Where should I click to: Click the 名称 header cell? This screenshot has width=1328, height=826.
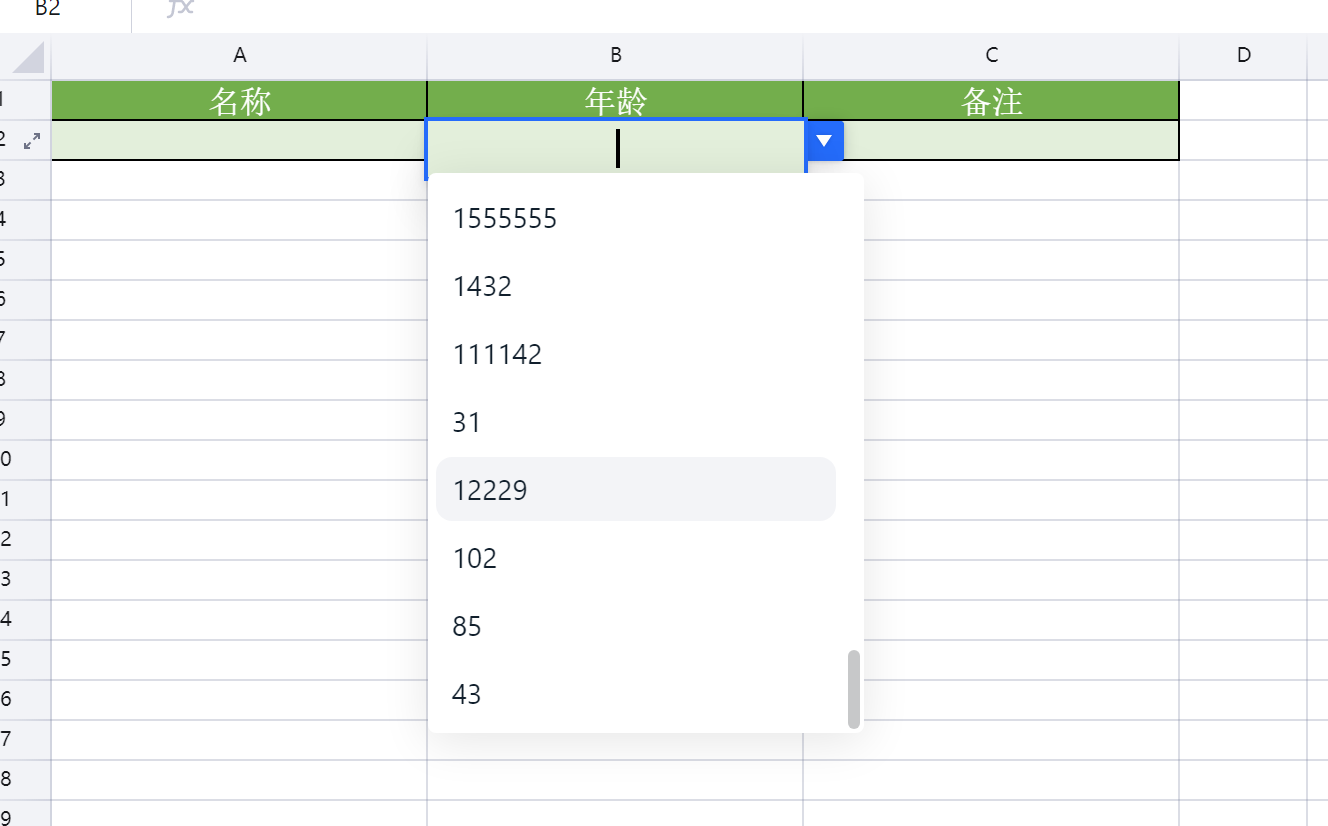point(239,101)
